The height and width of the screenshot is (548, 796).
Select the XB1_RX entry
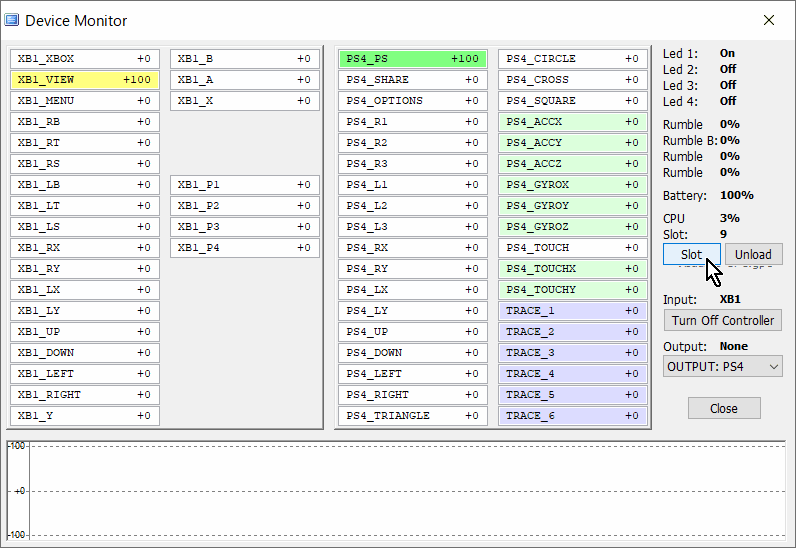pyautogui.click(x=85, y=248)
